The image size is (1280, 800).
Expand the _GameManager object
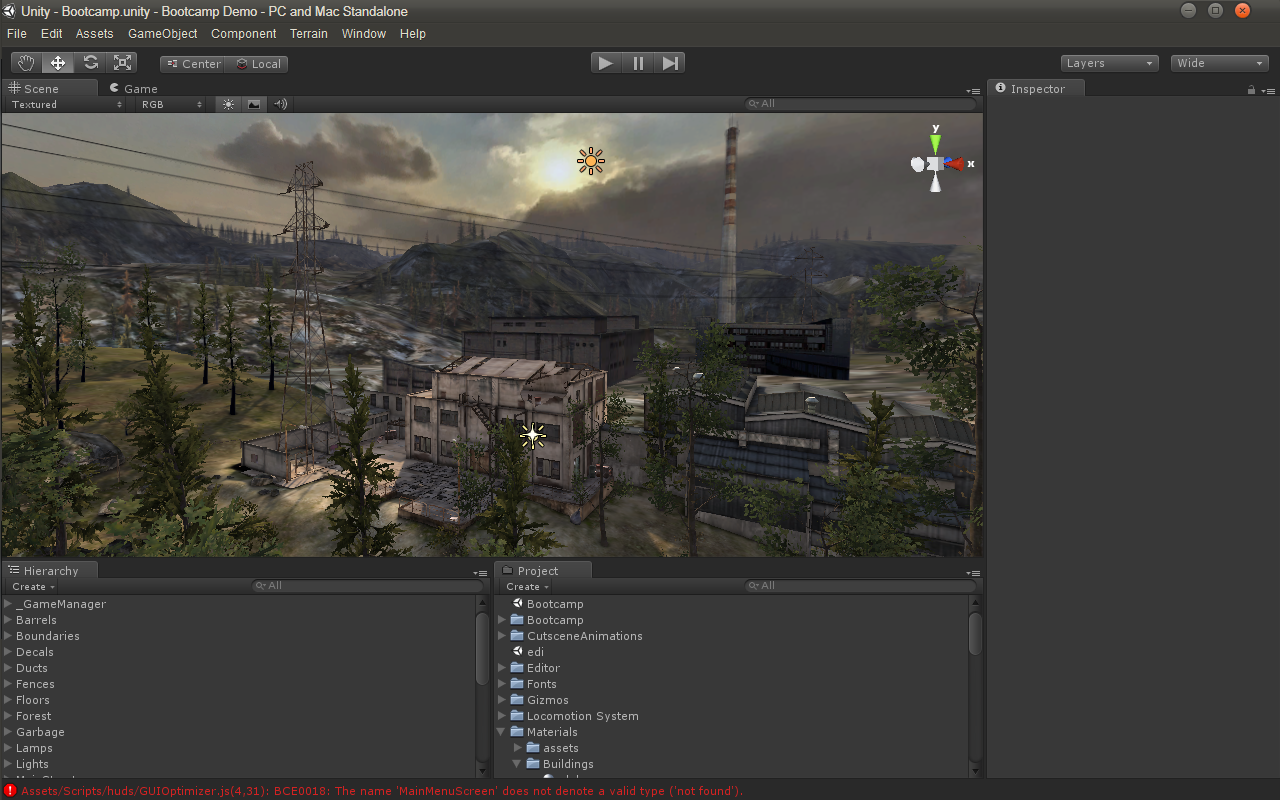click(x=8, y=604)
